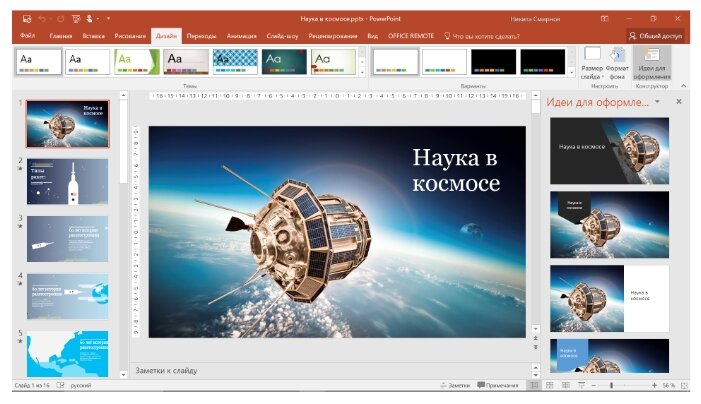The image size is (701, 404).
Task: Toggle the Идеи для оформления button
Action: pos(652,63)
